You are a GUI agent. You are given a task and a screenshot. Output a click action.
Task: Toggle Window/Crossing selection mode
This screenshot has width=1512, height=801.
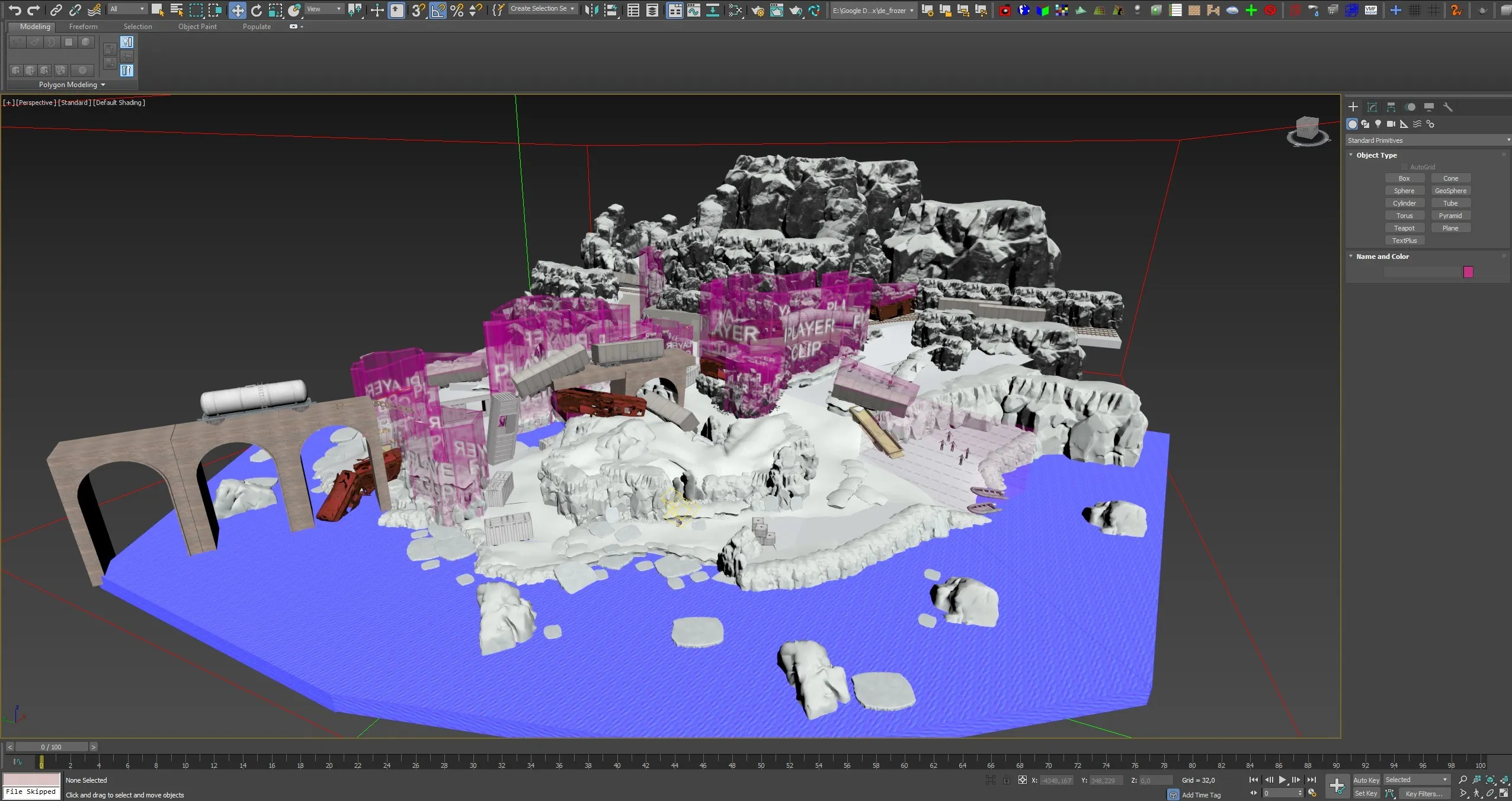[214, 9]
